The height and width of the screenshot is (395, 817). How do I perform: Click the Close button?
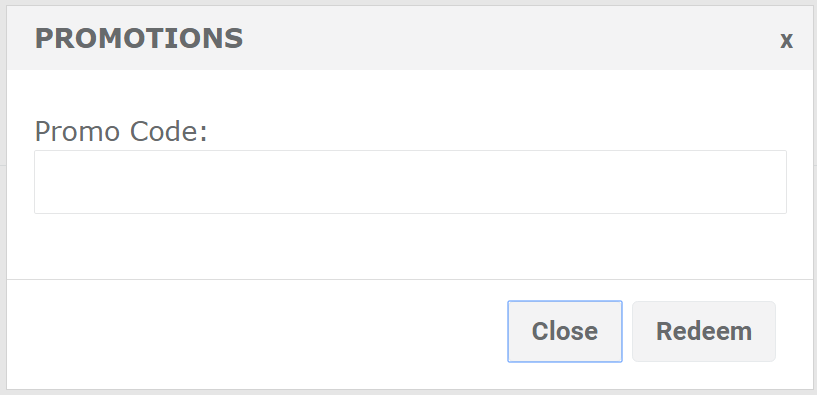564,331
